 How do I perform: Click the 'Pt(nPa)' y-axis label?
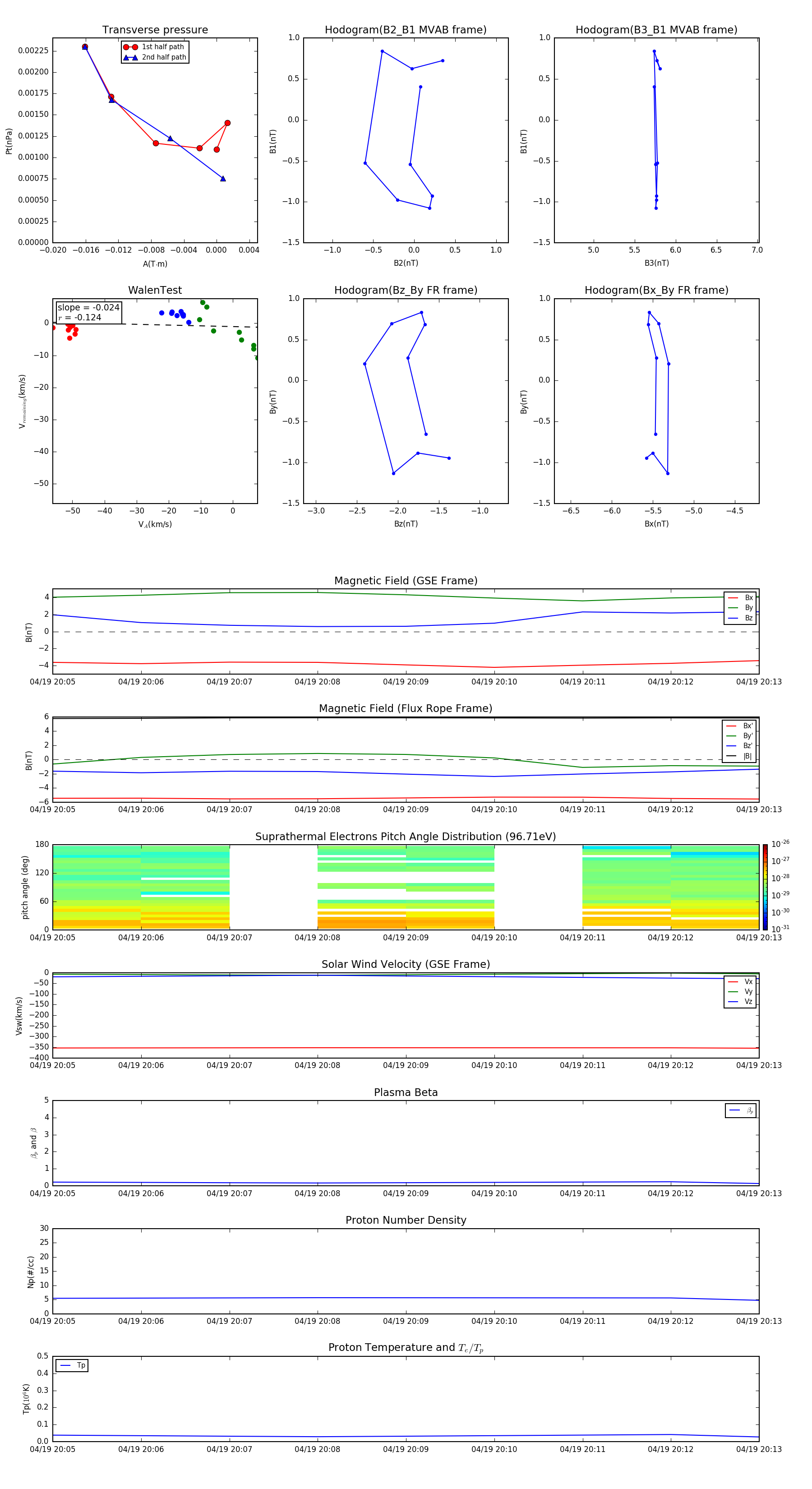(9, 140)
